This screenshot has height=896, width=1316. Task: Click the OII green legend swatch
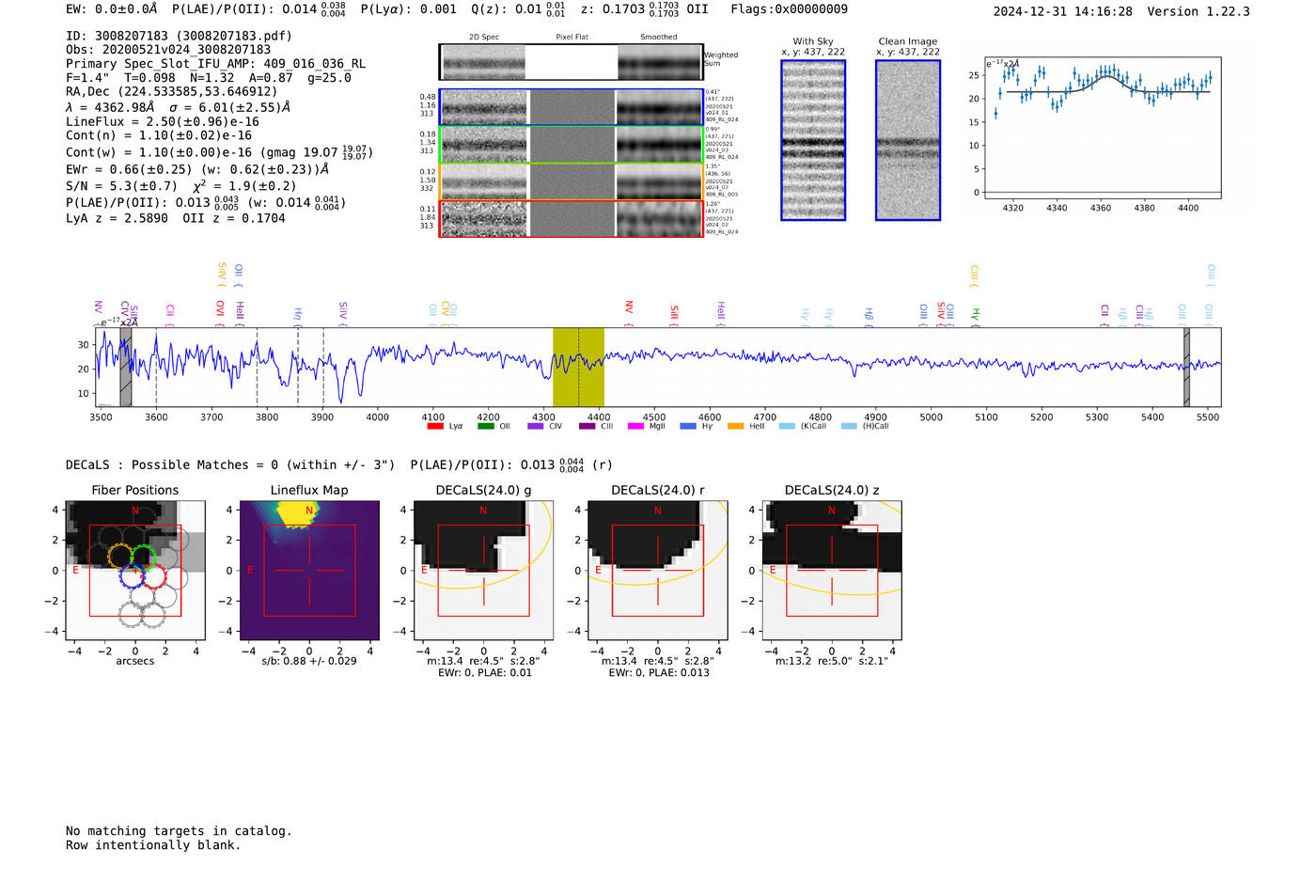tap(485, 426)
